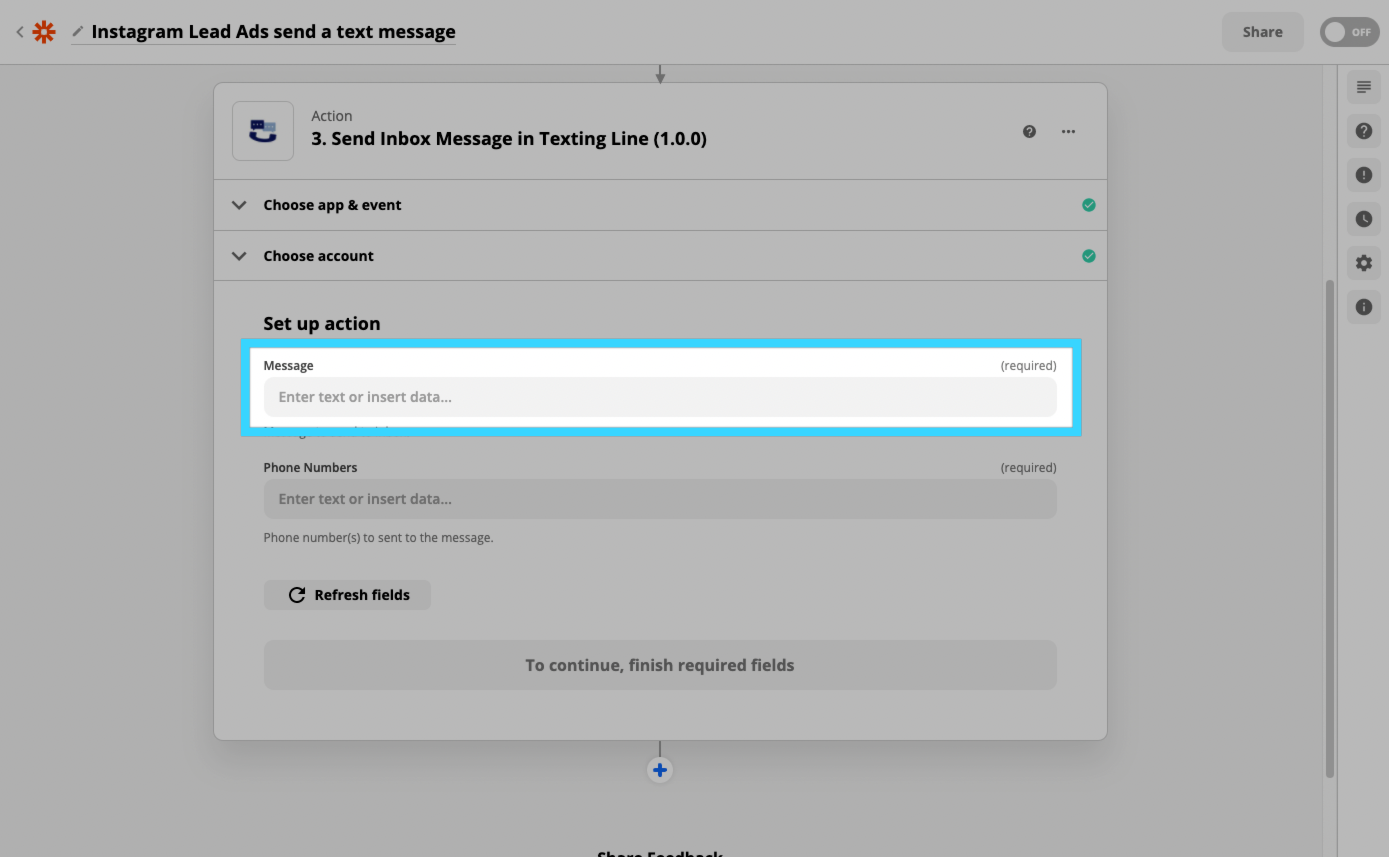
Task: Expand the Choose app & event section
Action: pos(660,205)
